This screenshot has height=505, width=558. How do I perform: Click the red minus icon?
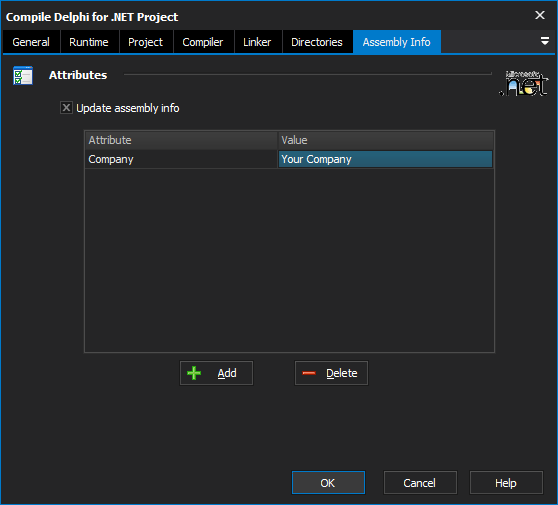coord(309,373)
